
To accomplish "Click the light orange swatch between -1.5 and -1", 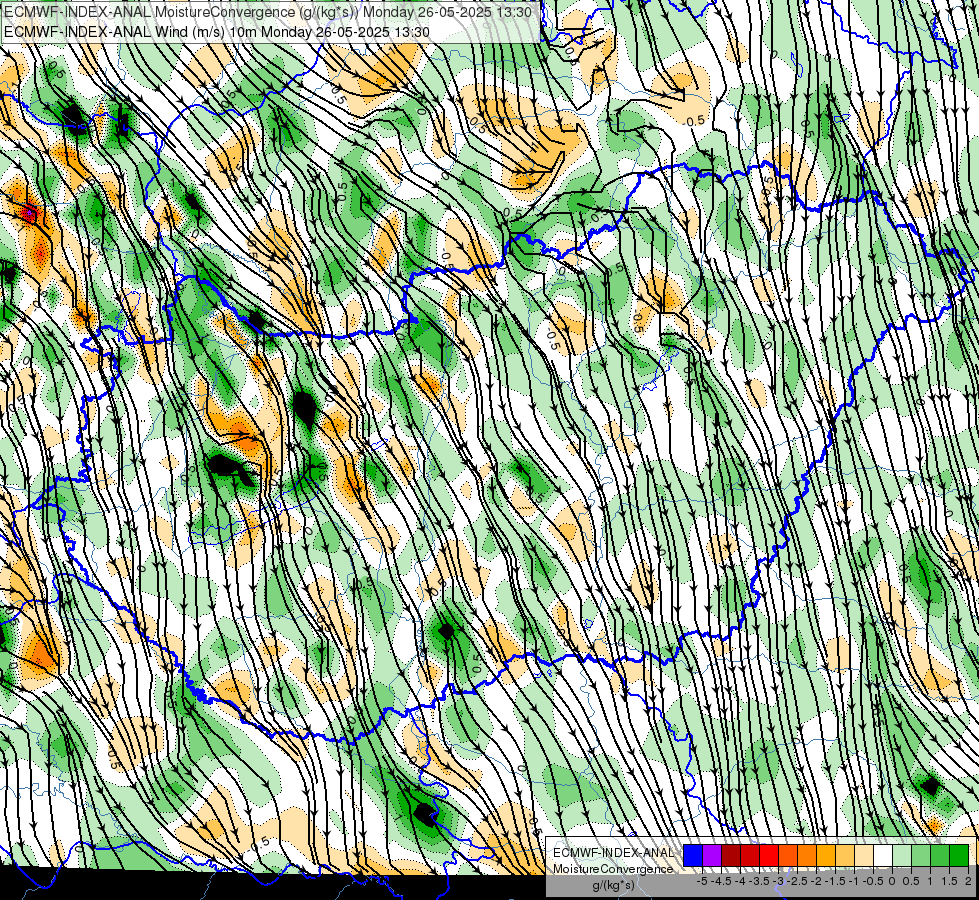I will [x=845, y=855].
